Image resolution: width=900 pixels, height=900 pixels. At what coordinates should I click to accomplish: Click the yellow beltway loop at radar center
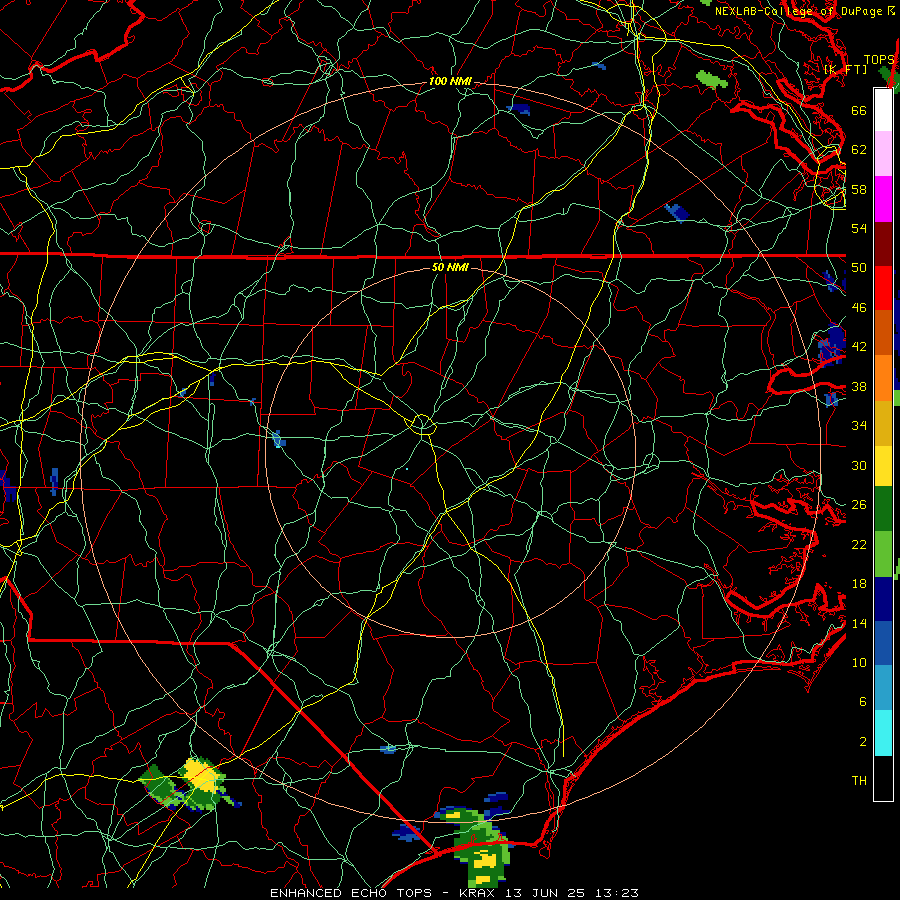pyautogui.click(x=422, y=425)
